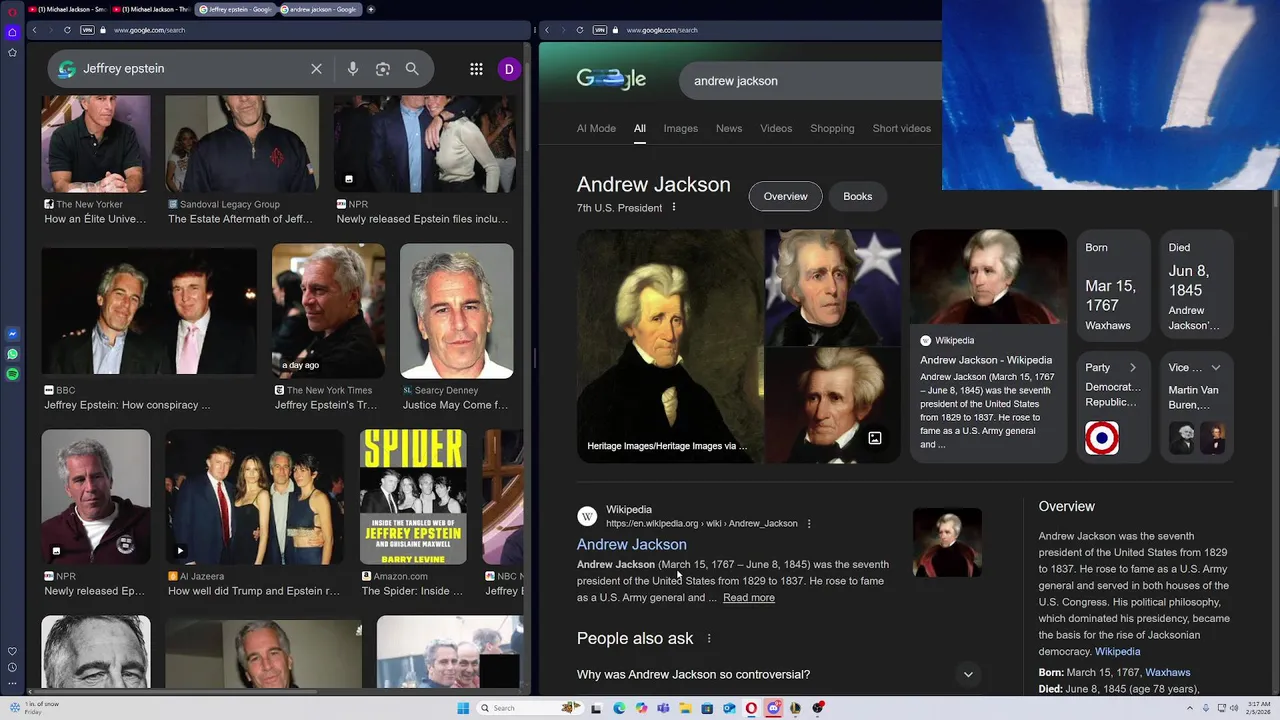Click the Overview chip button
The width and height of the screenshot is (1280, 720).
tap(785, 196)
